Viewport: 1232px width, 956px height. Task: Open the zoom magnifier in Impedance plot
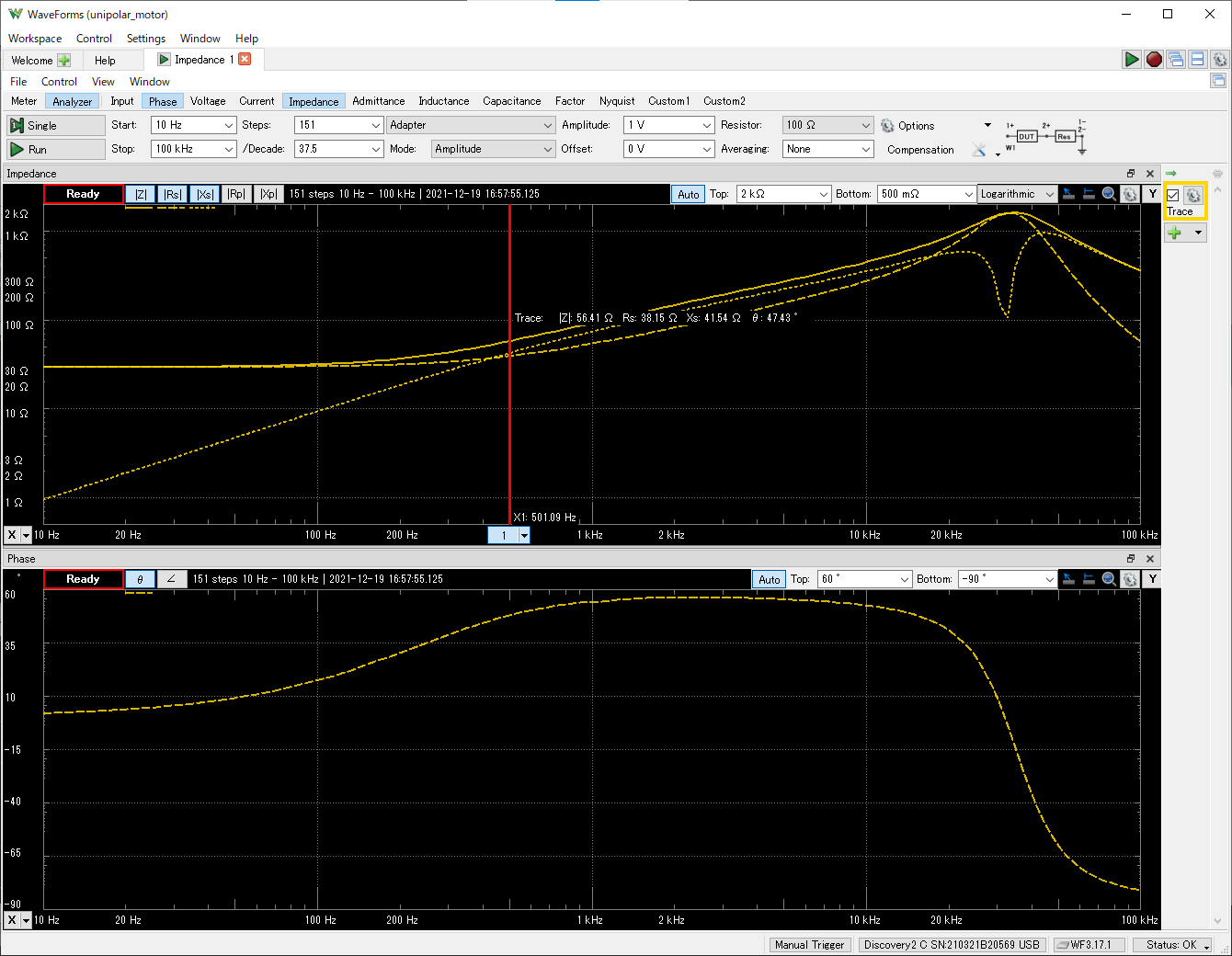[x=1109, y=194]
